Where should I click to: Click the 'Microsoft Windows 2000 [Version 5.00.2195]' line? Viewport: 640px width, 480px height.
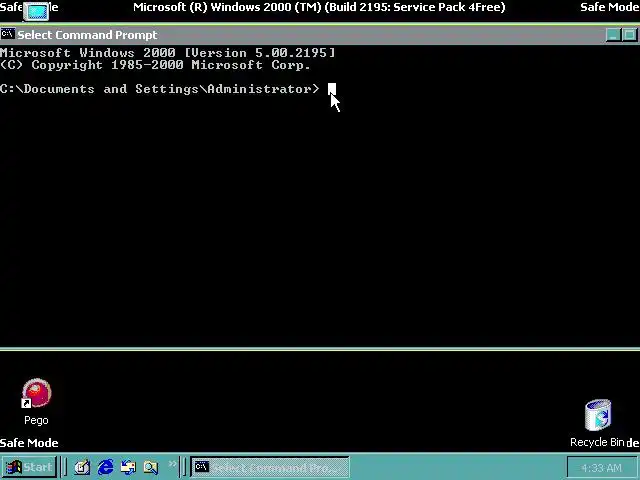(168, 53)
